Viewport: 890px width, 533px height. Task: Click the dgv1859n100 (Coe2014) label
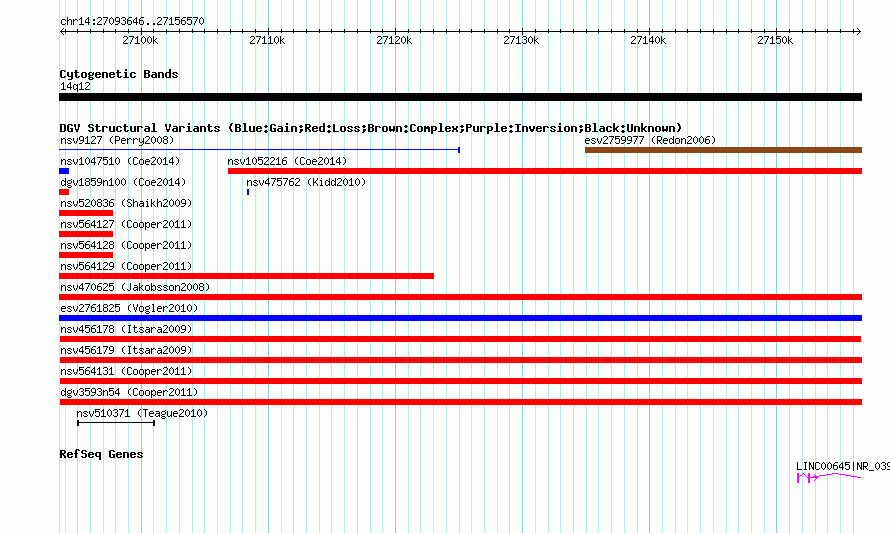pos(123,182)
